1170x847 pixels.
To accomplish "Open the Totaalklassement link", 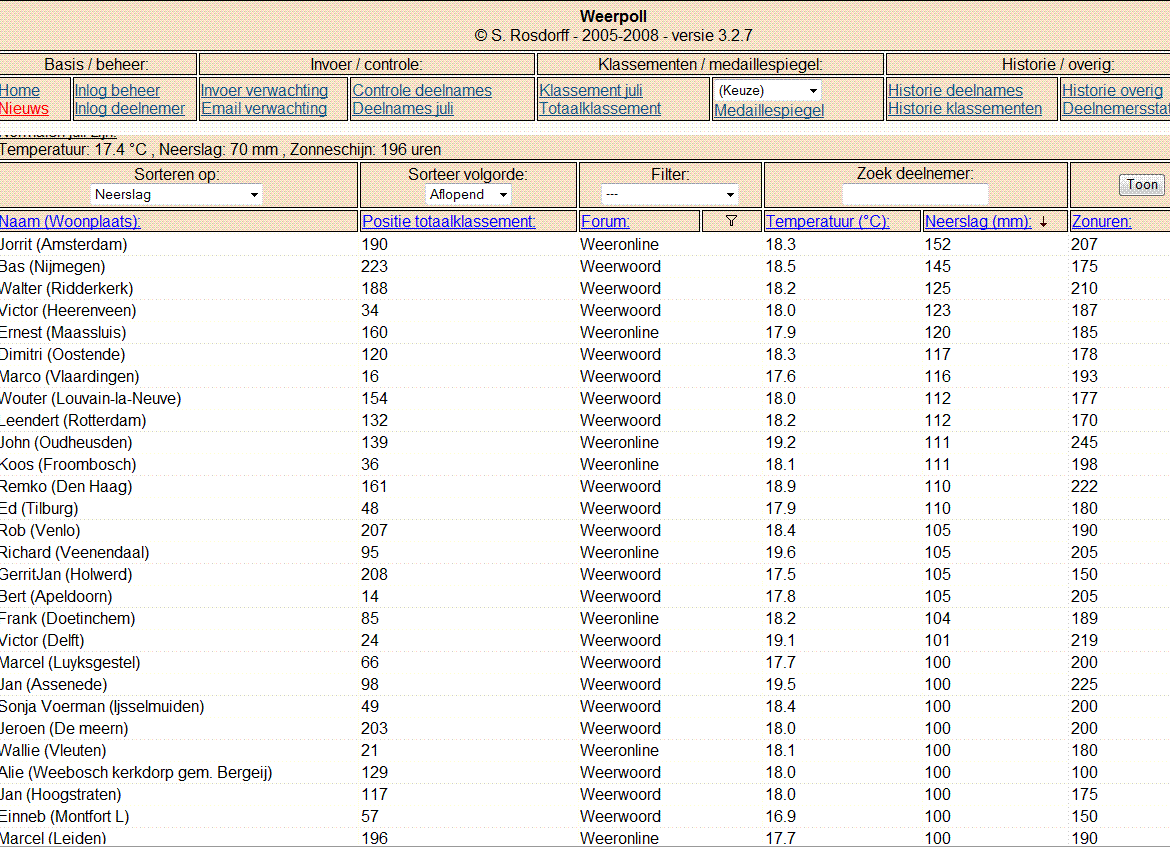I will pyautogui.click(x=600, y=108).
